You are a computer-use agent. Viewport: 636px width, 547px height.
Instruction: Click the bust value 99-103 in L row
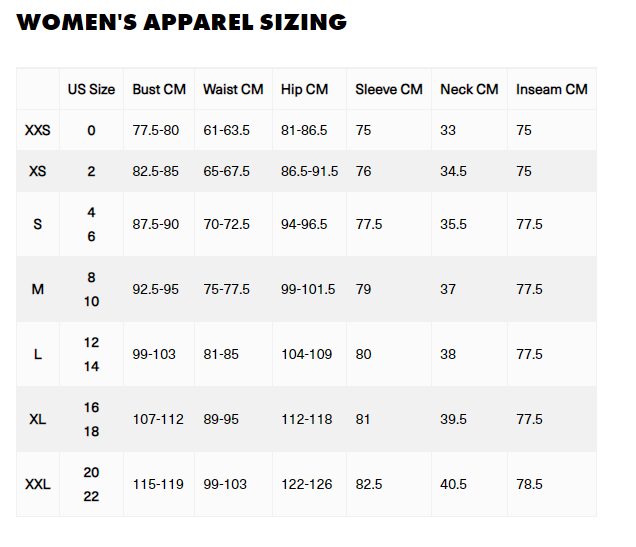(154, 354)
